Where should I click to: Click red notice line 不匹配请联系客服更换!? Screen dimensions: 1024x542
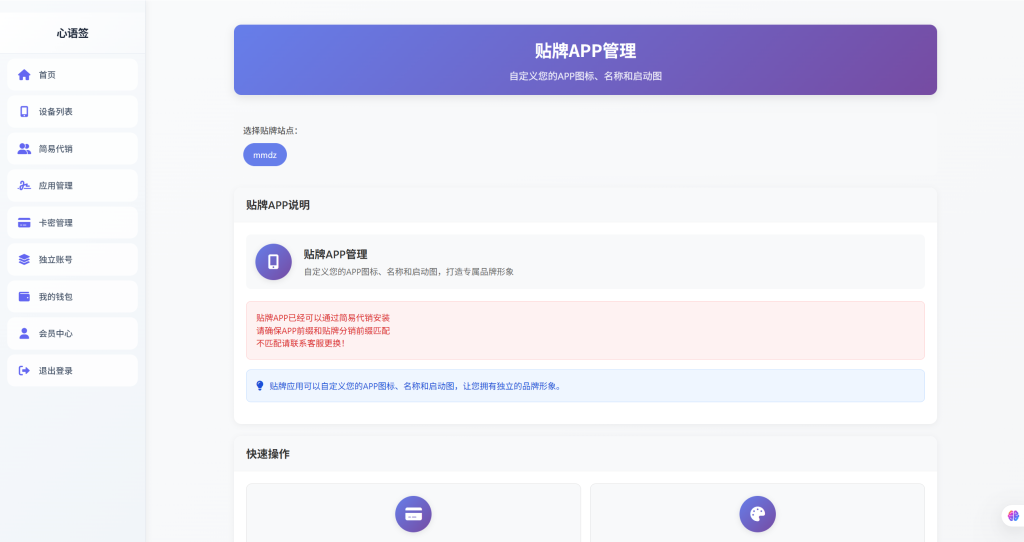coord(300,343)
